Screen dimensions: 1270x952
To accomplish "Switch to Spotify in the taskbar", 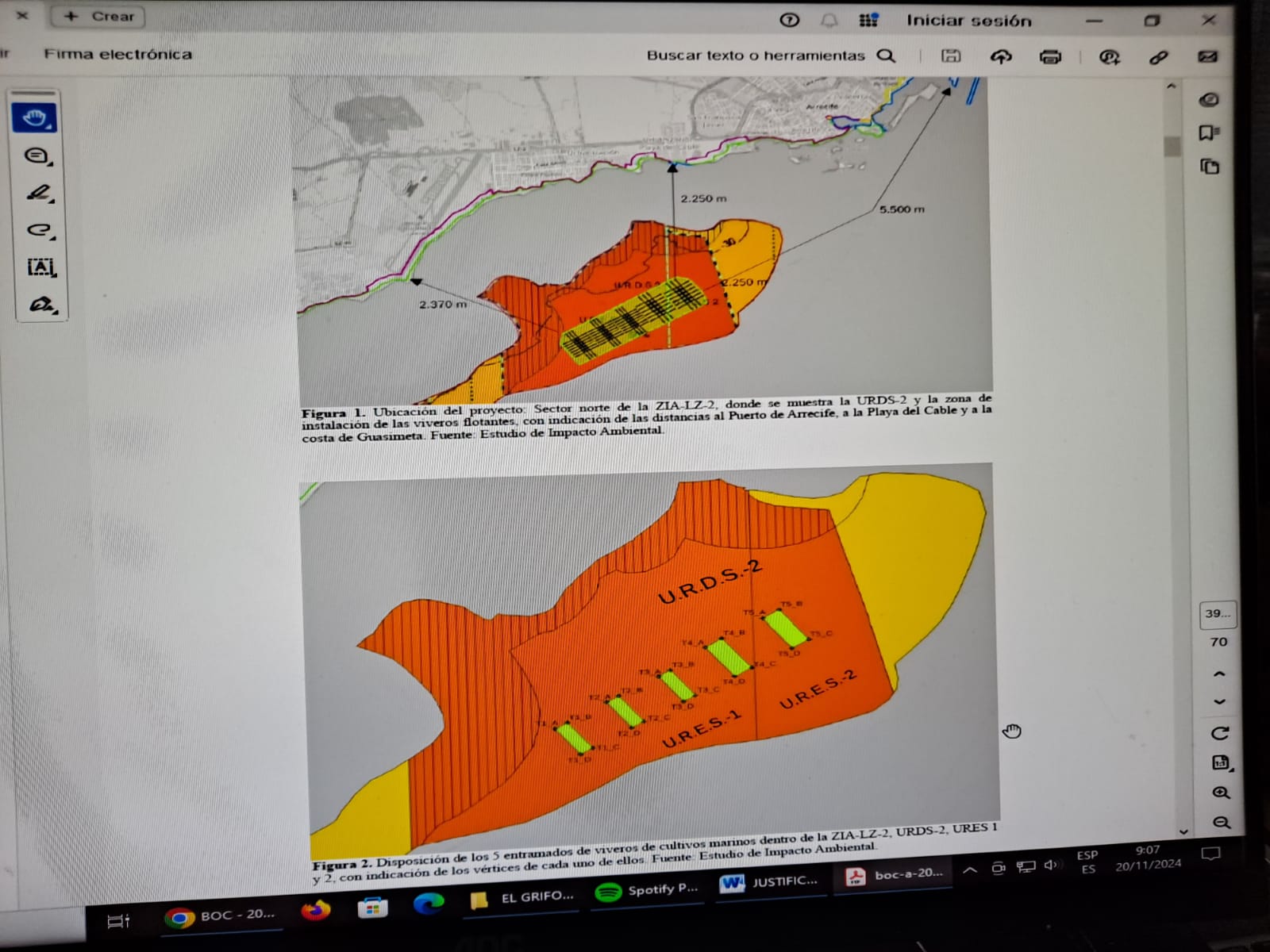I will point(648,890).
